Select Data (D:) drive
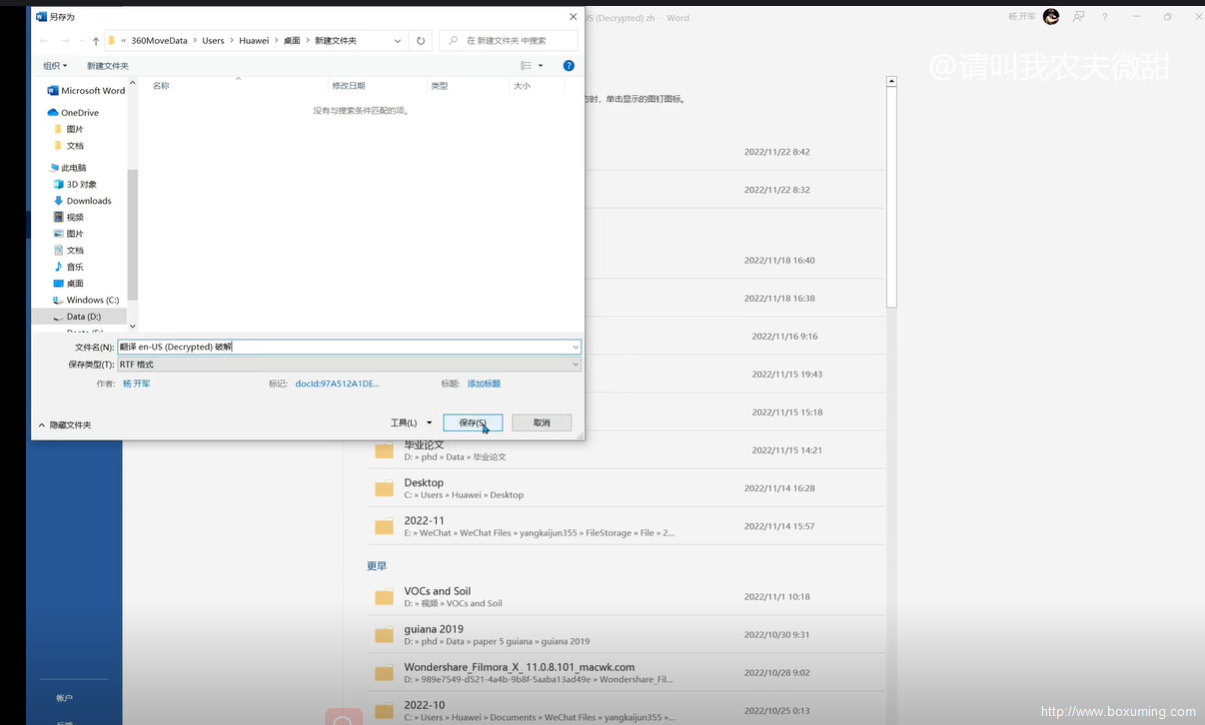Screen dimensions: 1205x725 (78, 317)
